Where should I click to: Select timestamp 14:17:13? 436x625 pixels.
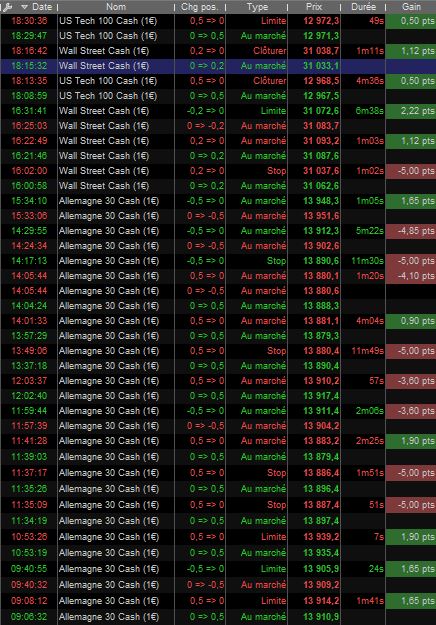(29, 261)
